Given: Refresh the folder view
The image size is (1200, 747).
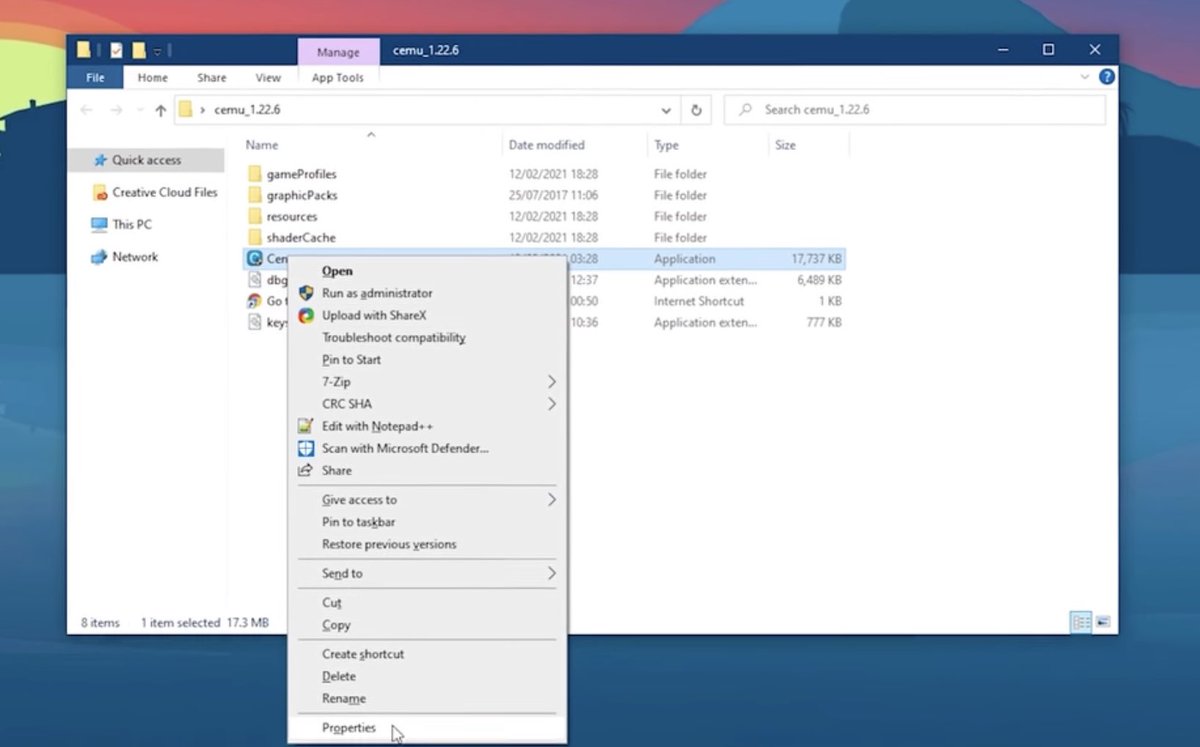Looking at the screenshot, I should (x=696, y=110).
